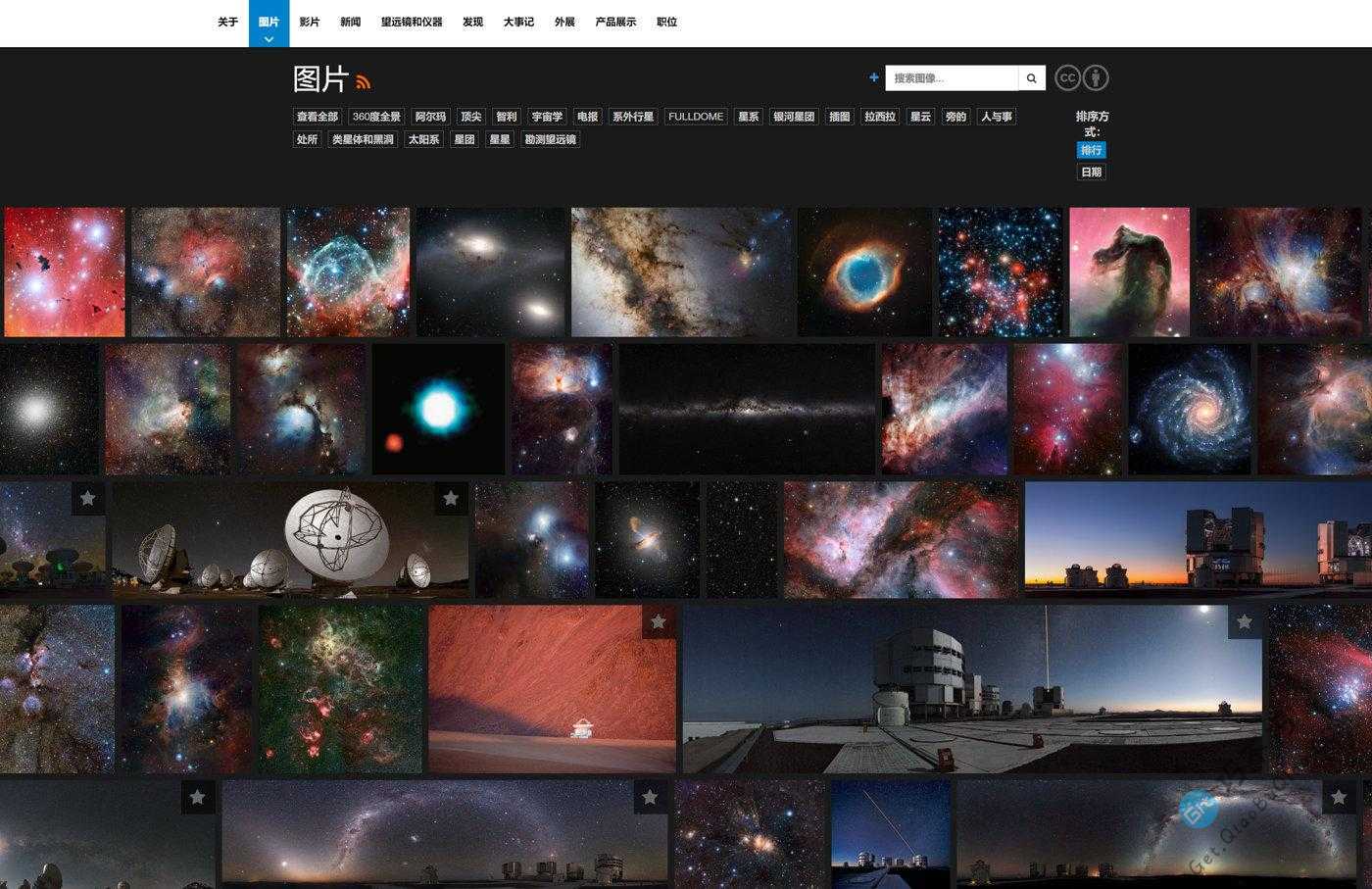Click the star icon on the ALMA antennas photo
This screenshot has height=889, width=1372.
451,498
